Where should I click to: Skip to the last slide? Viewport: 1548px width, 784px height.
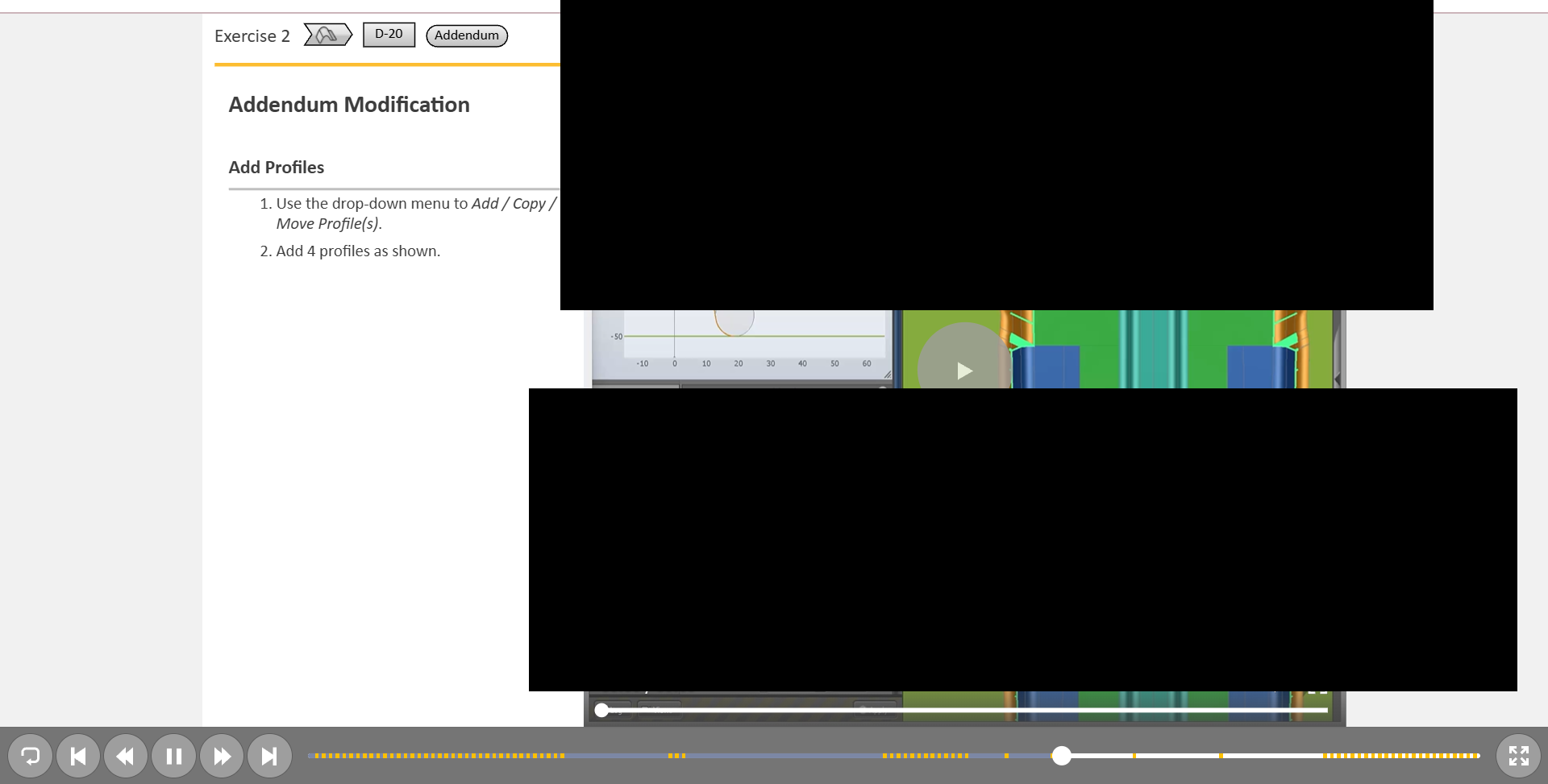click(269, 756)
